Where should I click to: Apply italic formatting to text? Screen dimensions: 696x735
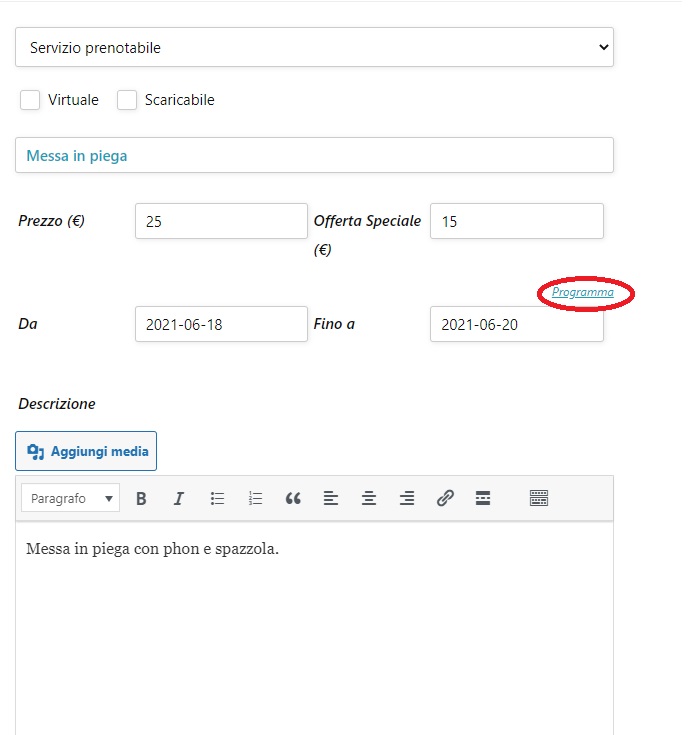pos(179,498)
